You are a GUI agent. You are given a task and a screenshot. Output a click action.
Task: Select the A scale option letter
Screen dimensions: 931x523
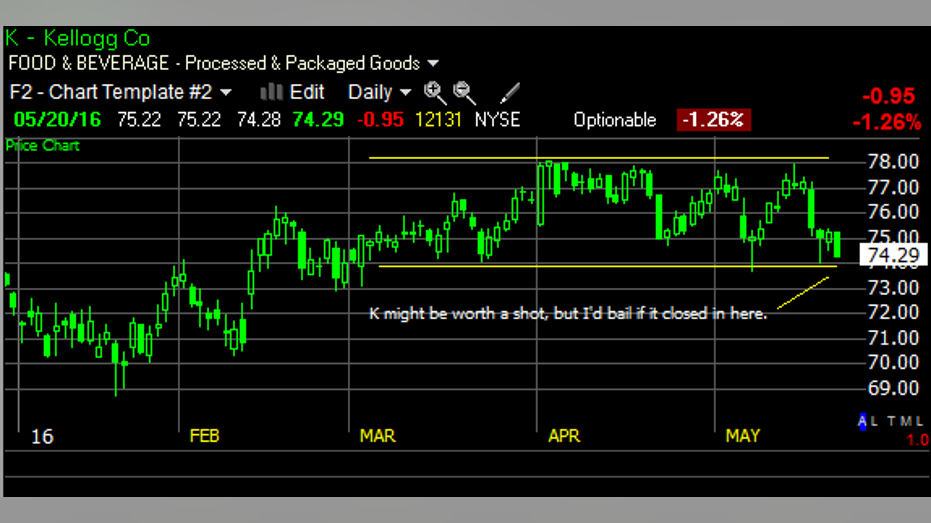(x=862, y=421)
